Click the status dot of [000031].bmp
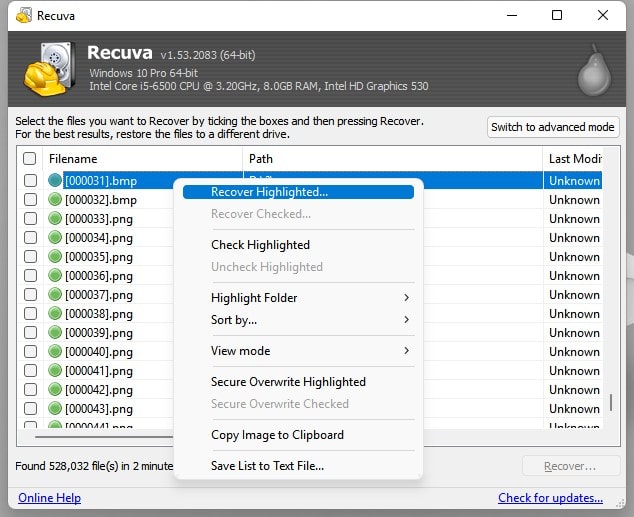The height and width of the screenshot is (517, 634). pos(55,180)
